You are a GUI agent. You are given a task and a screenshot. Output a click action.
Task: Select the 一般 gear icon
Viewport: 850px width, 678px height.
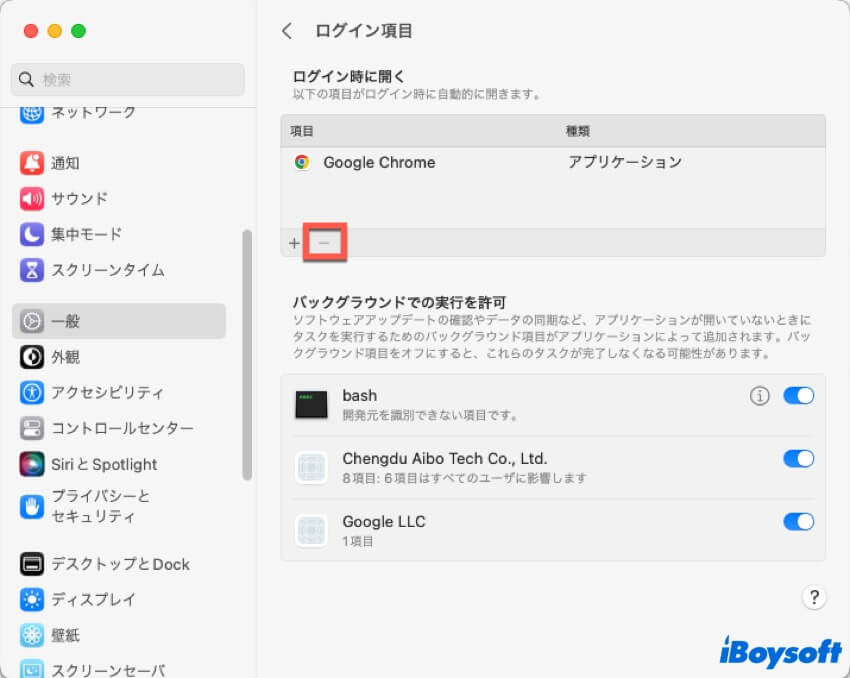(x=32, y=321)
